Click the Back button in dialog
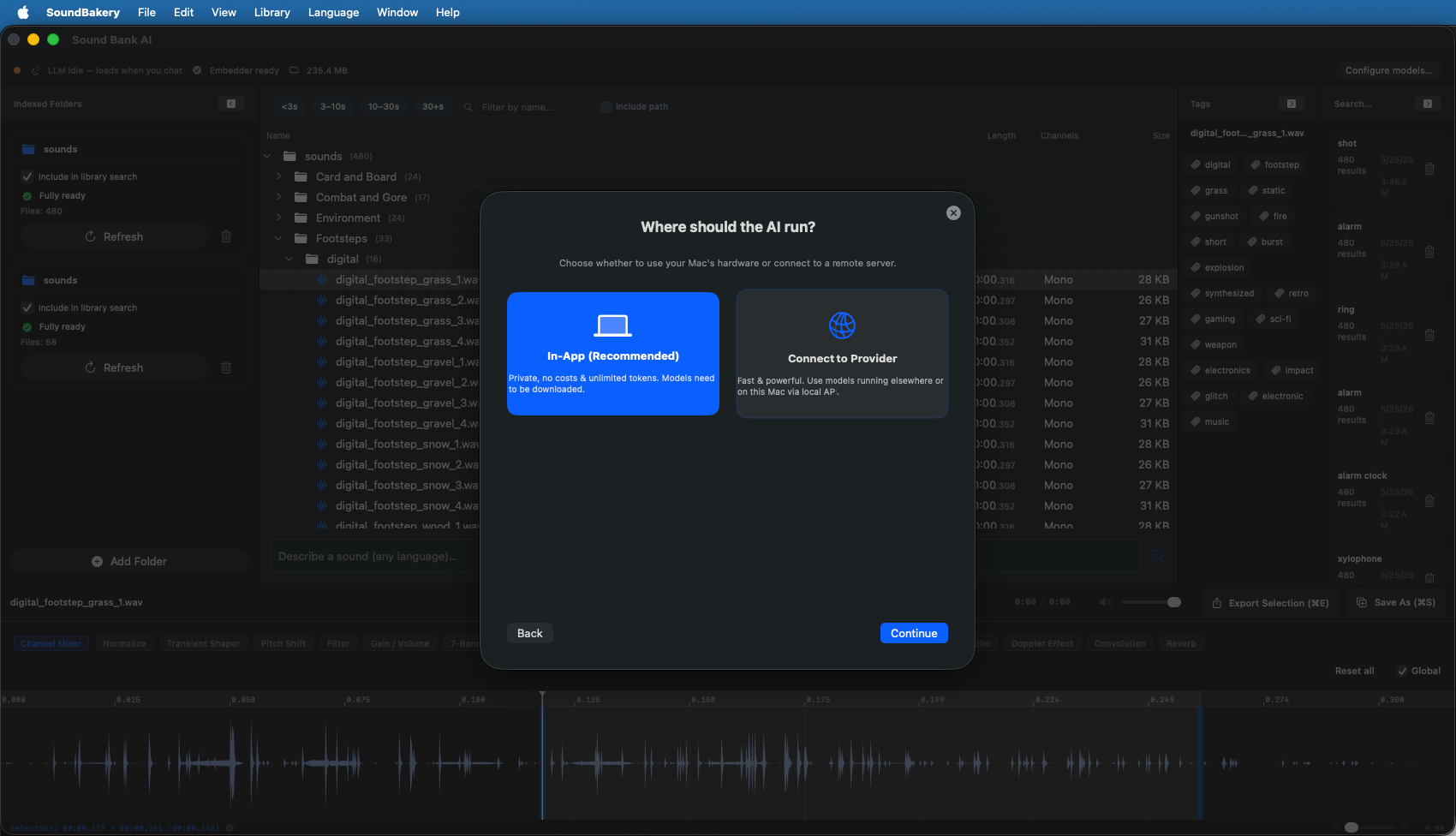 click(x=530, y=633)
